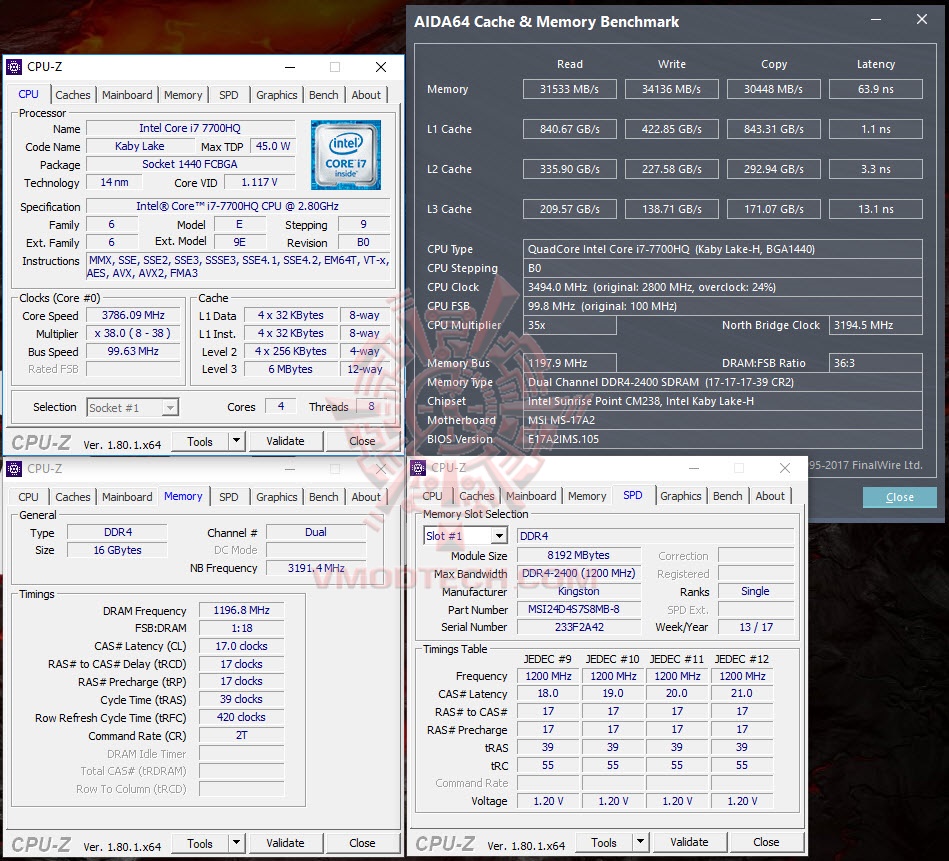The image size is (949, 861).
Task: Open Tools arrow dropdown in top CPU-Z window
Action: click(237, 441)
